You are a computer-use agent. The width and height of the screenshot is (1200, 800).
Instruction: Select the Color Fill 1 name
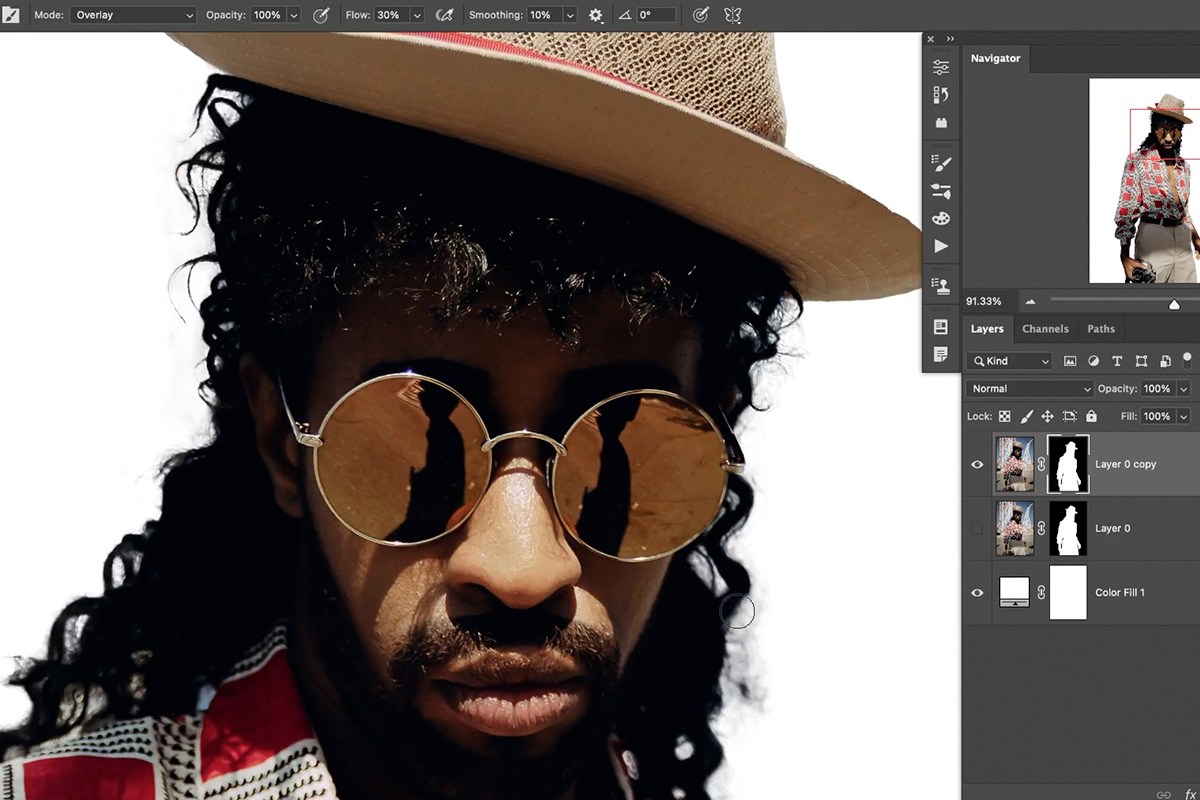click(x=1120, y=592)
